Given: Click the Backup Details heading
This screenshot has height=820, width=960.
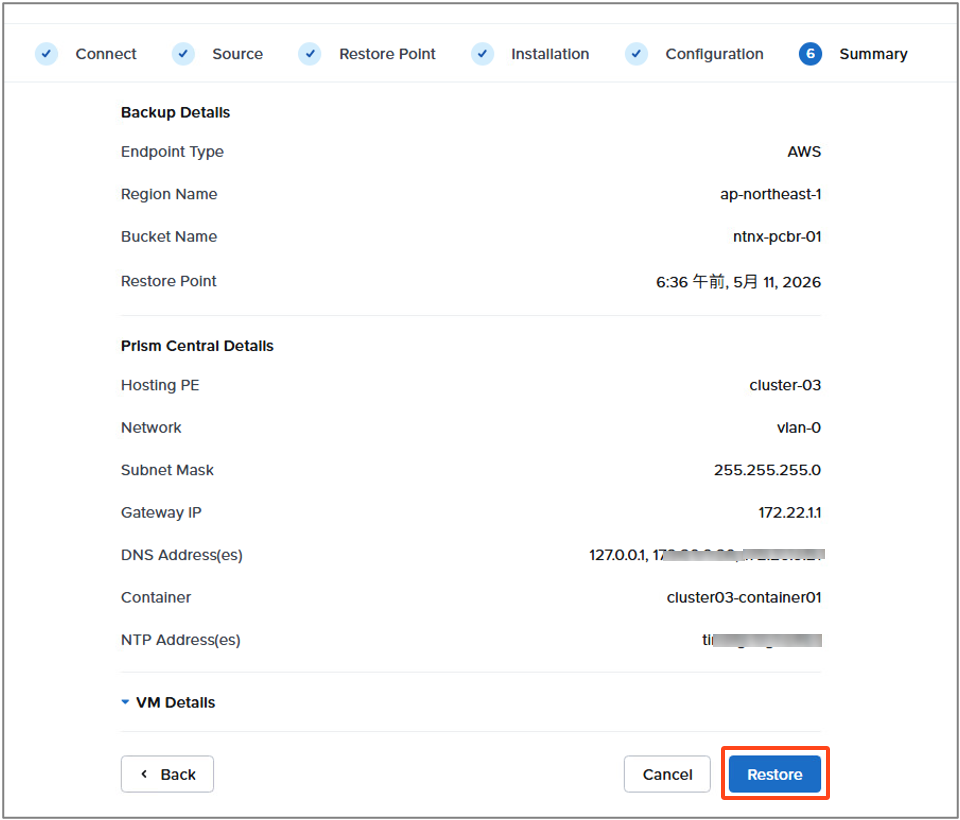Looking at the screenshot, I should coord(175,113).
